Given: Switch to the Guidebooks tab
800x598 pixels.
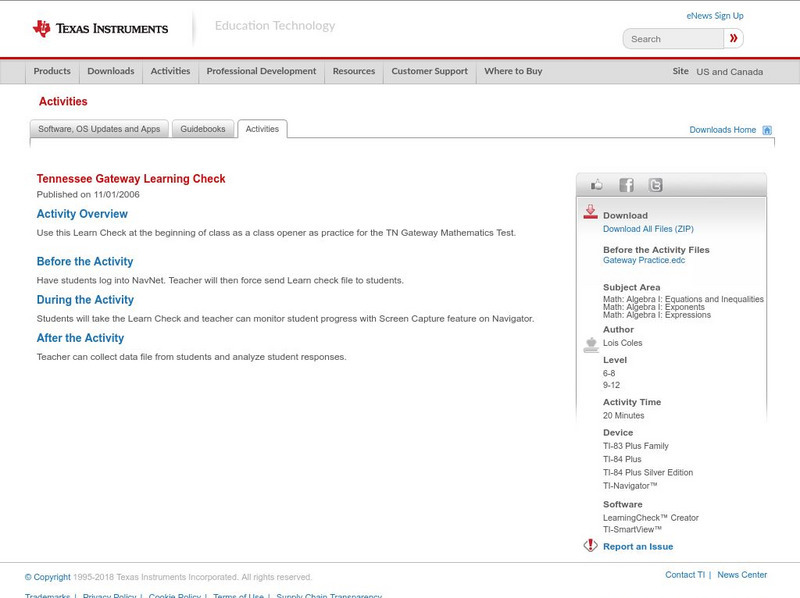Looking at the screenshot, I should [203, 129].
